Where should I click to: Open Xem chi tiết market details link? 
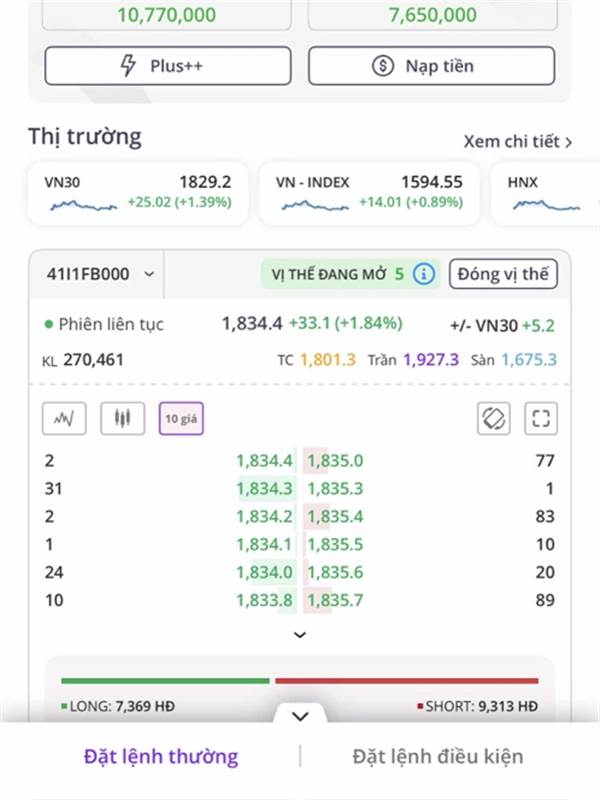pos(517,141)
